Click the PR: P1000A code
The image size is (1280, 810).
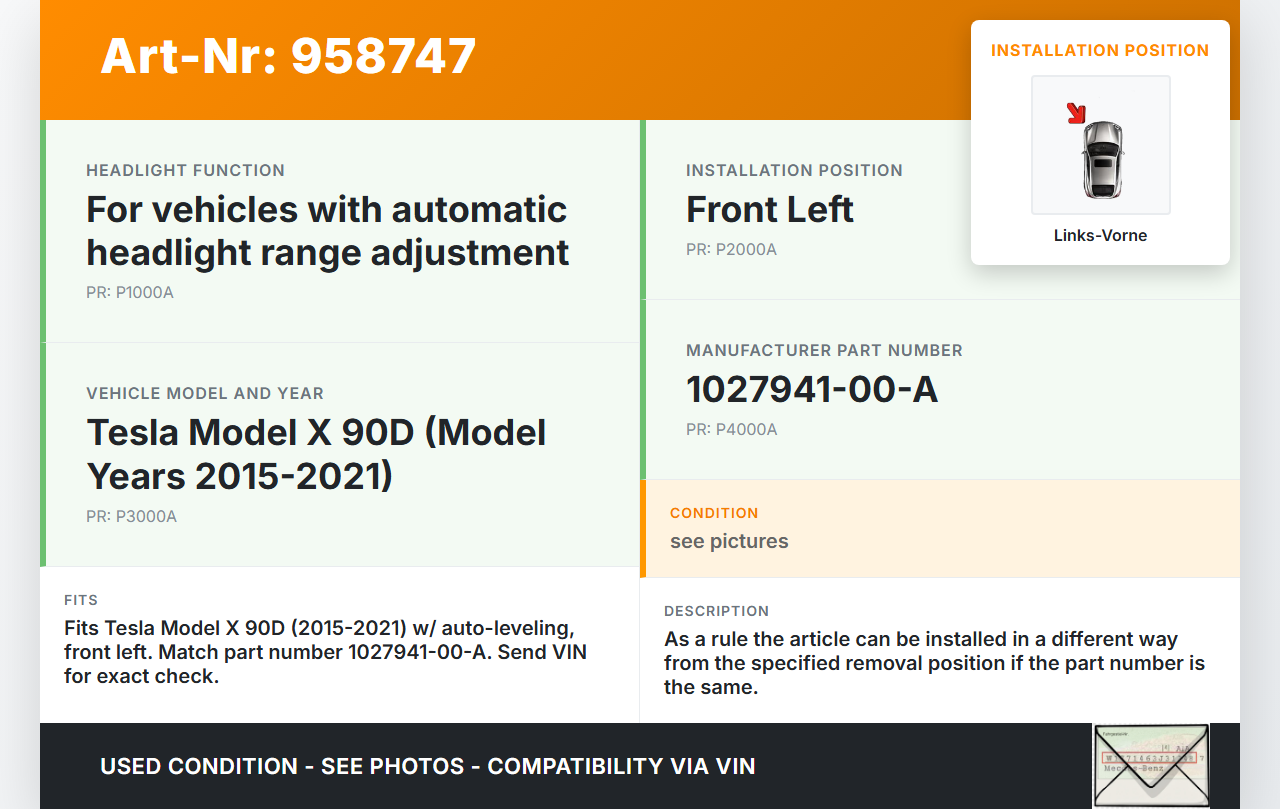(130, 293)
